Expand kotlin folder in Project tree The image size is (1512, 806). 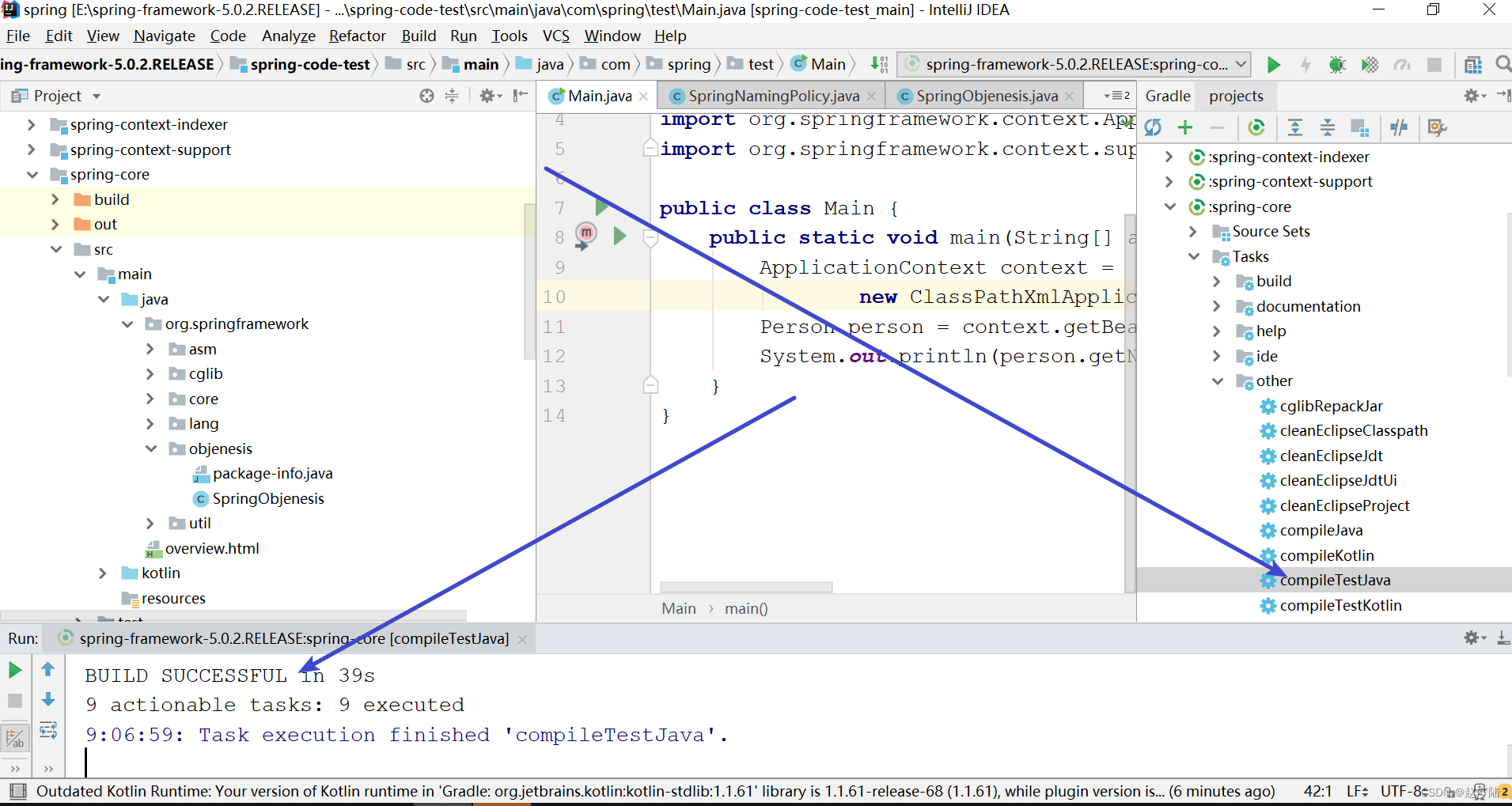coord(102,573)
